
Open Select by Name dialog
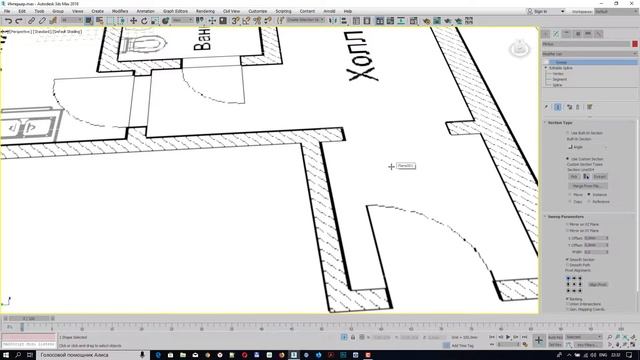click(x=100, y=21)
